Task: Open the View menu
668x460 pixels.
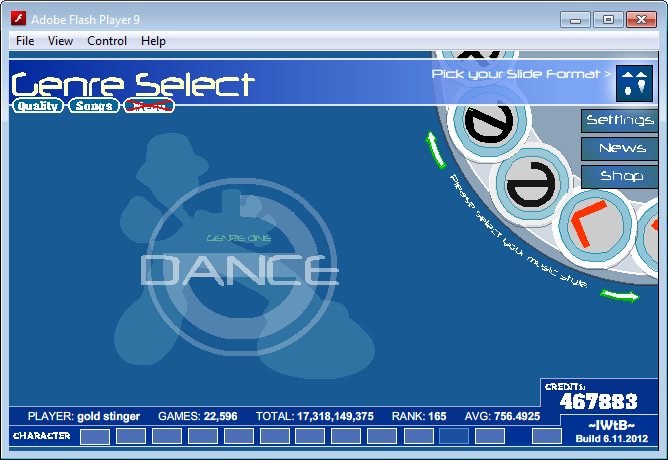Action: pyautogui.click(x=60, y=41)
